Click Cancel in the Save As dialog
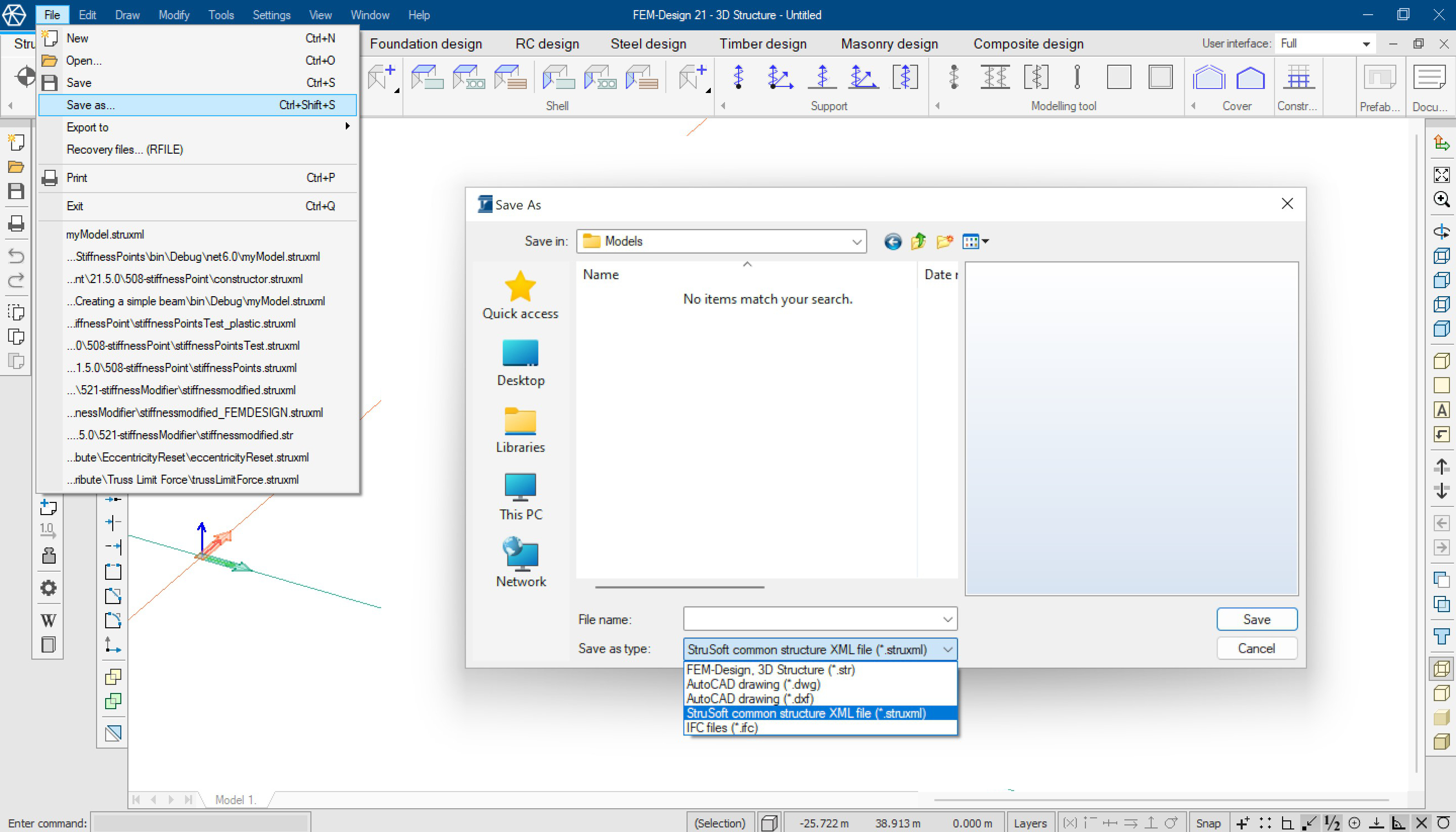Viewport: 1456px width, 832px height. pyautogui.click(x=1256, y=648)
